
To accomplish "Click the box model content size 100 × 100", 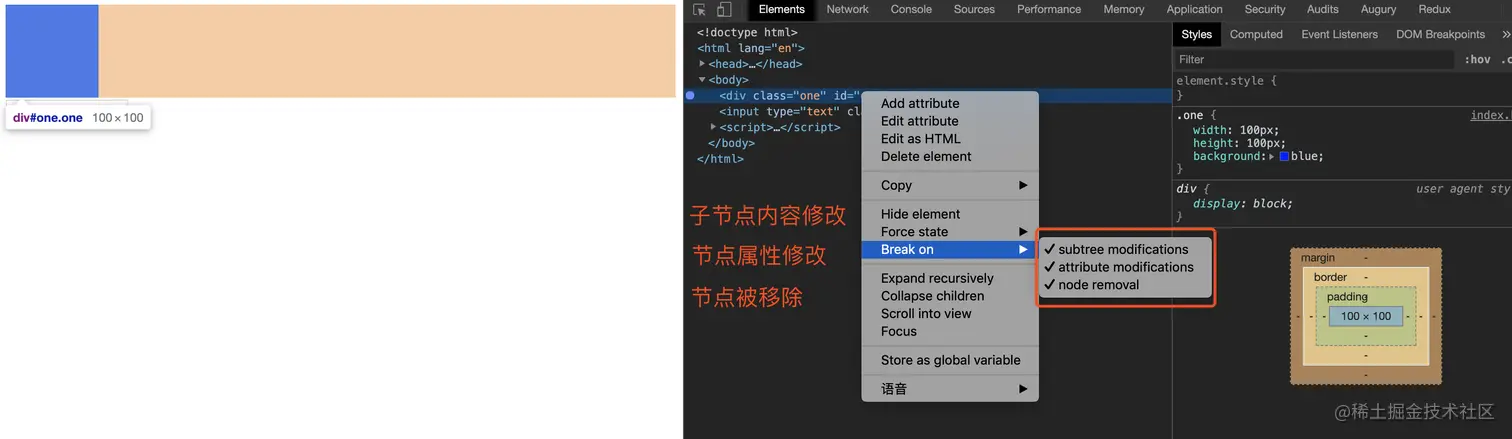I will click(1366, 316).
